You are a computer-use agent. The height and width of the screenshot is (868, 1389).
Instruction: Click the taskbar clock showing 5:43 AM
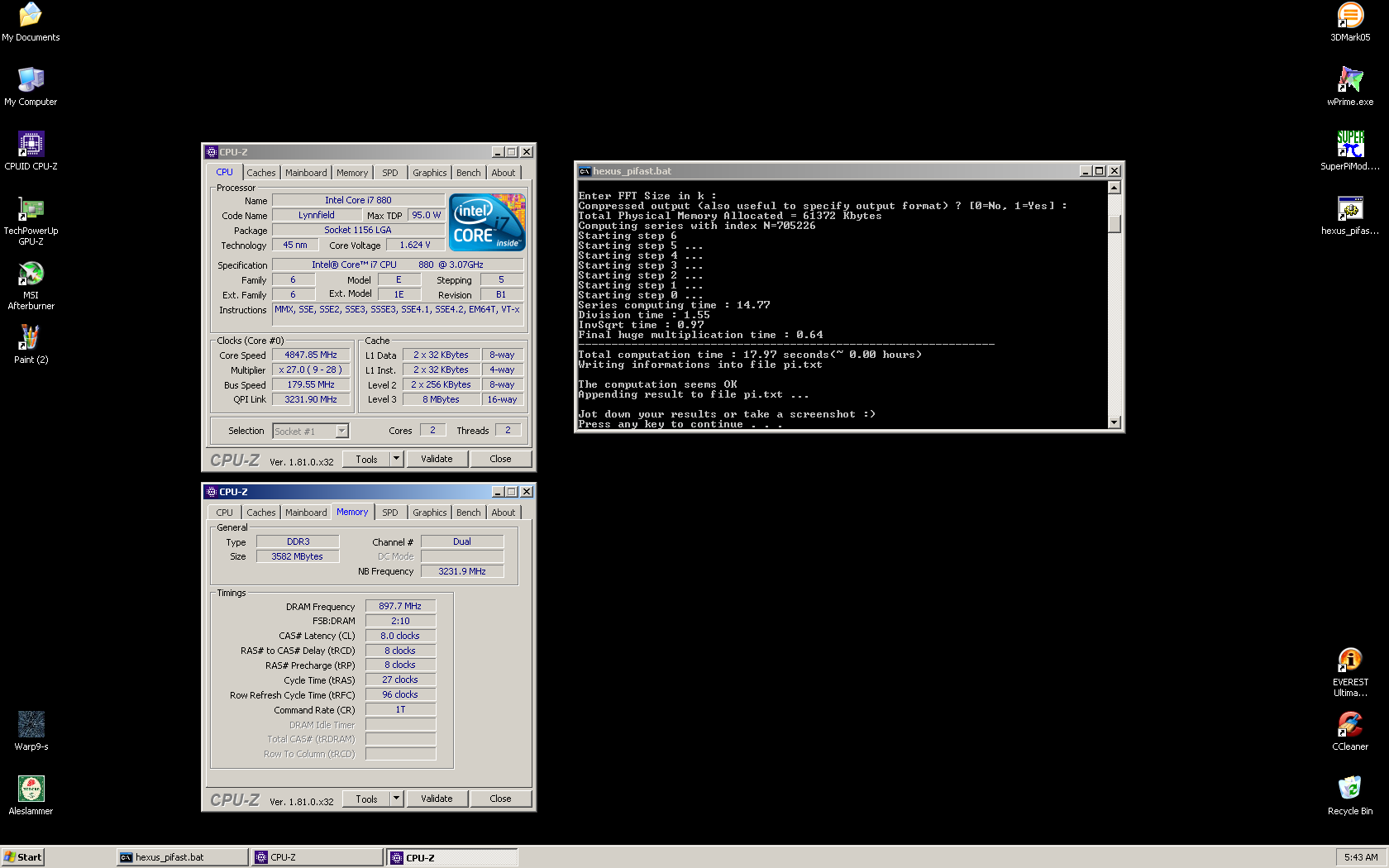coord(1361,857)
